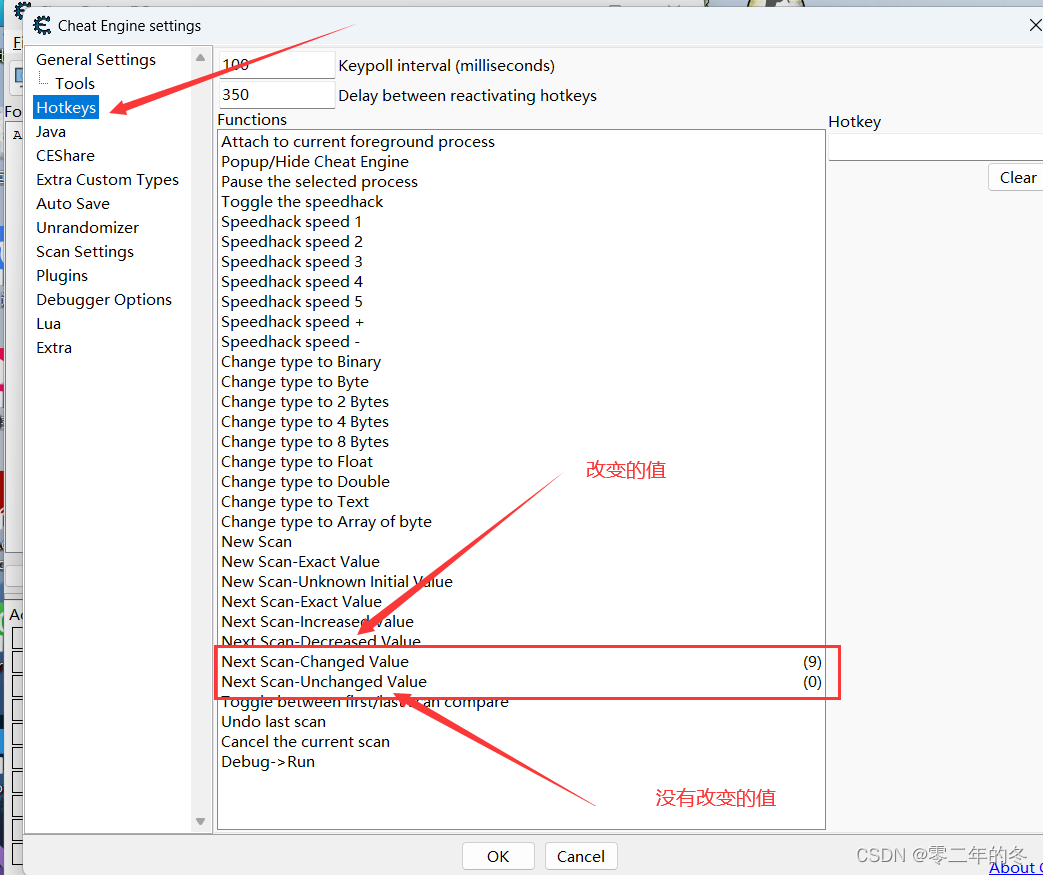Select 'Speedhack speed 1' function
The image size is (1043, 875).
pyautogui.click(x=521, y=221)
